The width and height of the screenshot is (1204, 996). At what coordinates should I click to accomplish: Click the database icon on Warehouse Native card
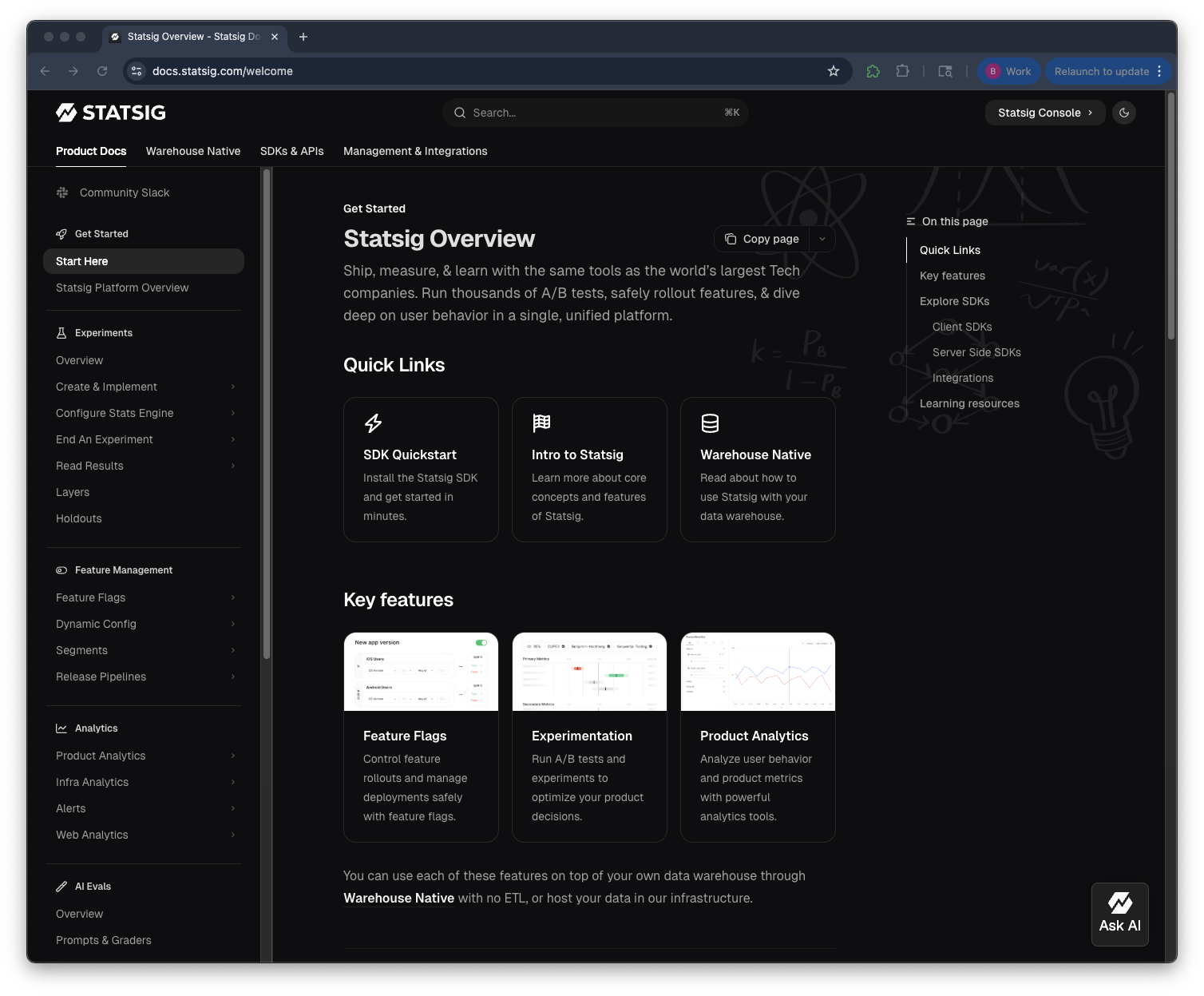[x=710, y=423]
